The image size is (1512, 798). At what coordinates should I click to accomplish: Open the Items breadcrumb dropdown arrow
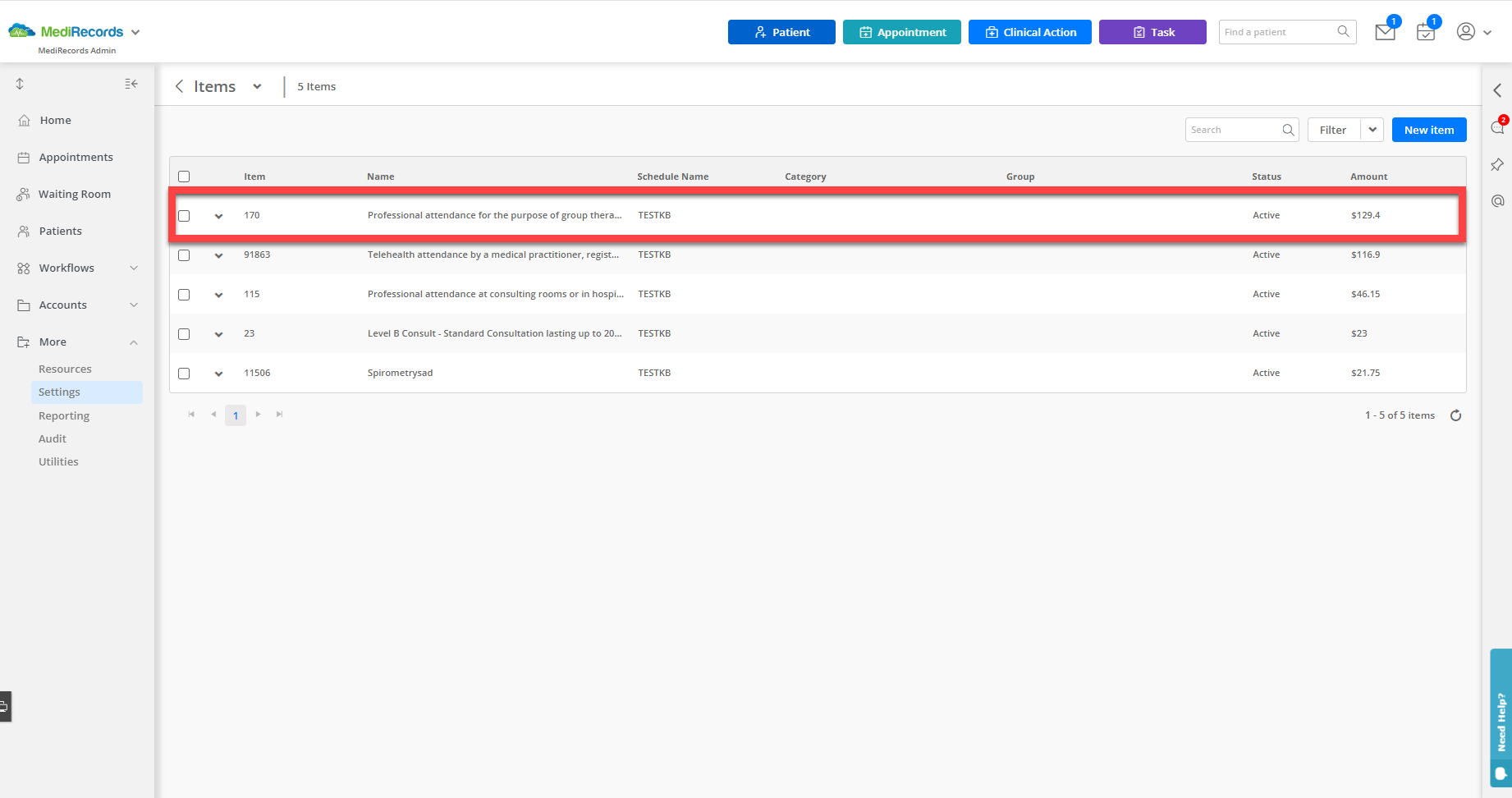click(x=257, y=85)
